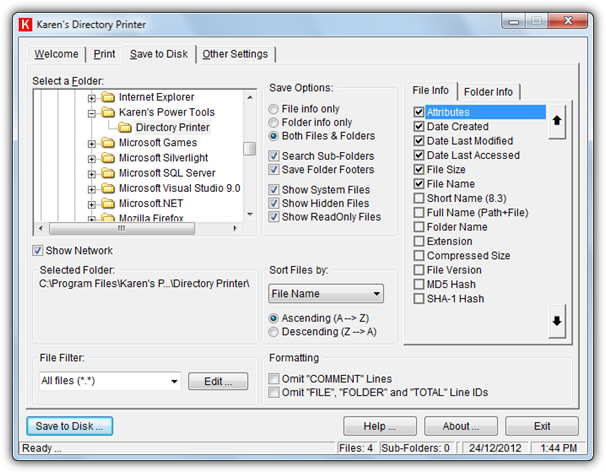Select File info only radio option
The height and width of the screenshot is (472, 606).
coord(274,108)
